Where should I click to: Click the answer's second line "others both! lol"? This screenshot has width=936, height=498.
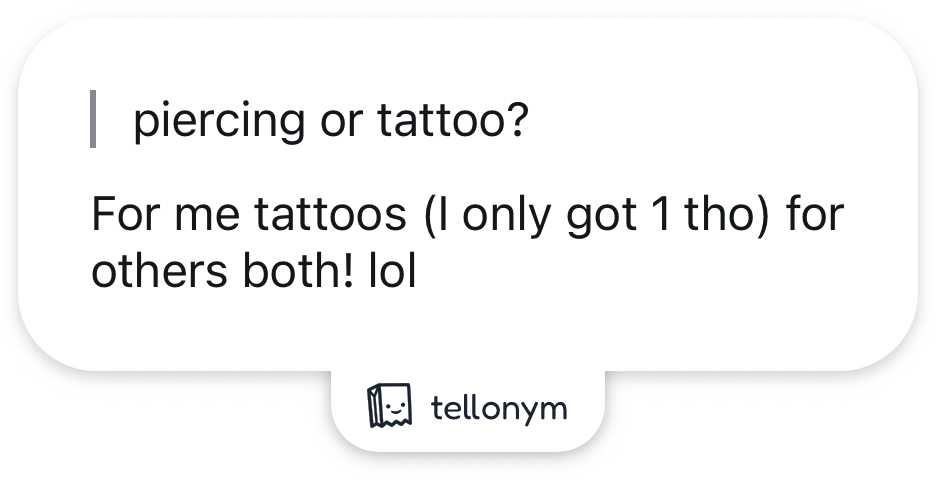252,272
